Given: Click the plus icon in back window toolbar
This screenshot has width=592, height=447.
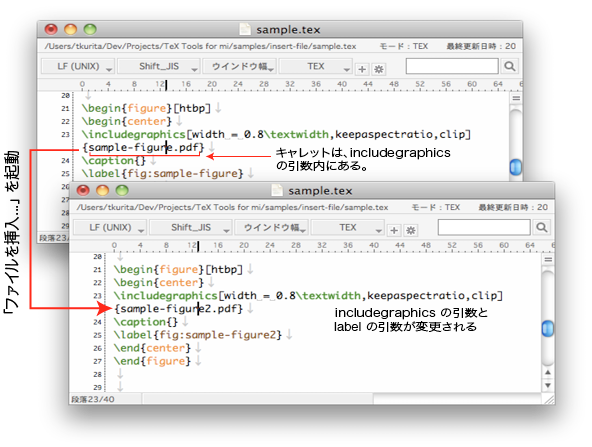Looking at the screenshot, I should pyautogui.click(x=362, y=69).
